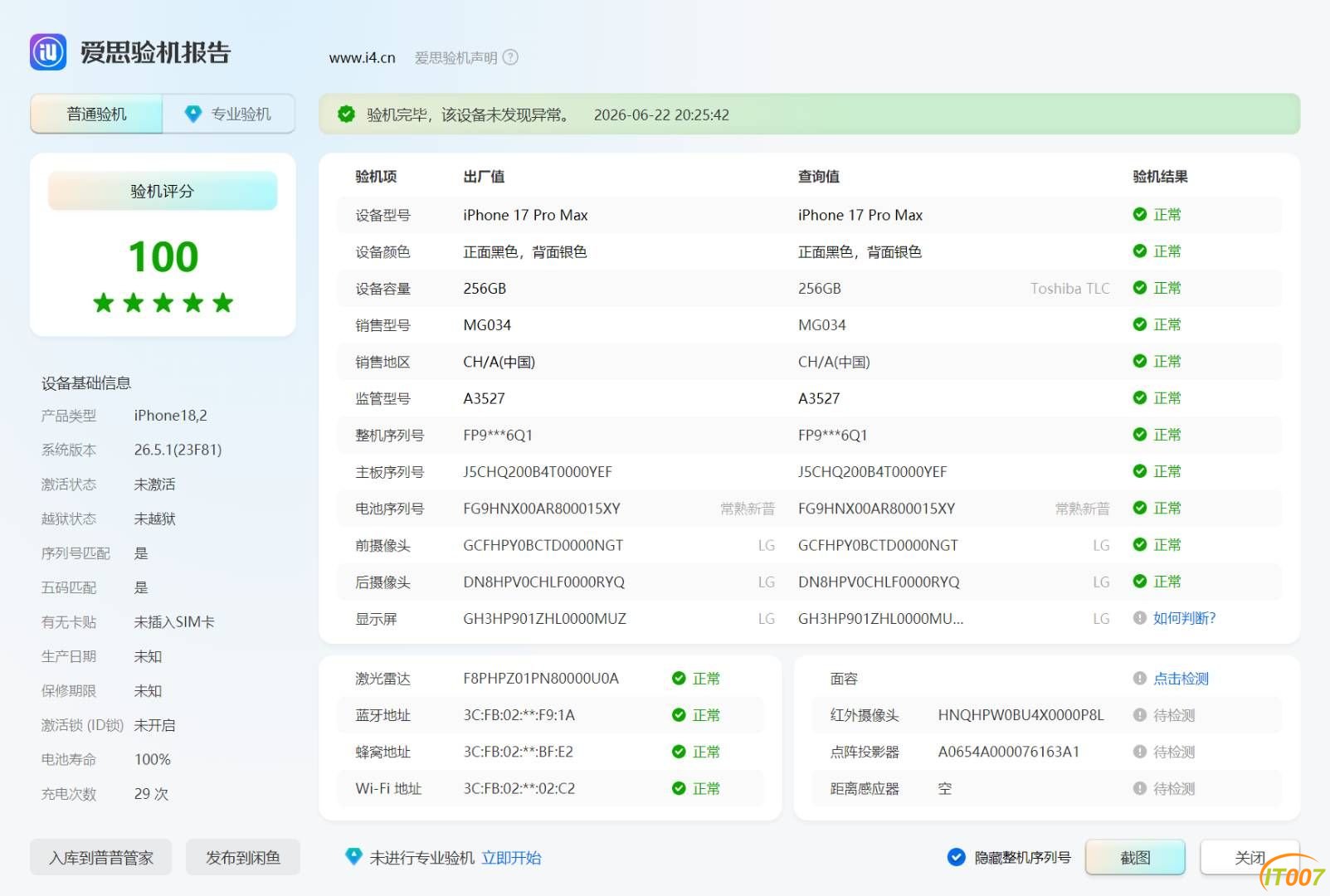
Task: Click the green check for 主板序列号 row
Action: click(1140, 471)
